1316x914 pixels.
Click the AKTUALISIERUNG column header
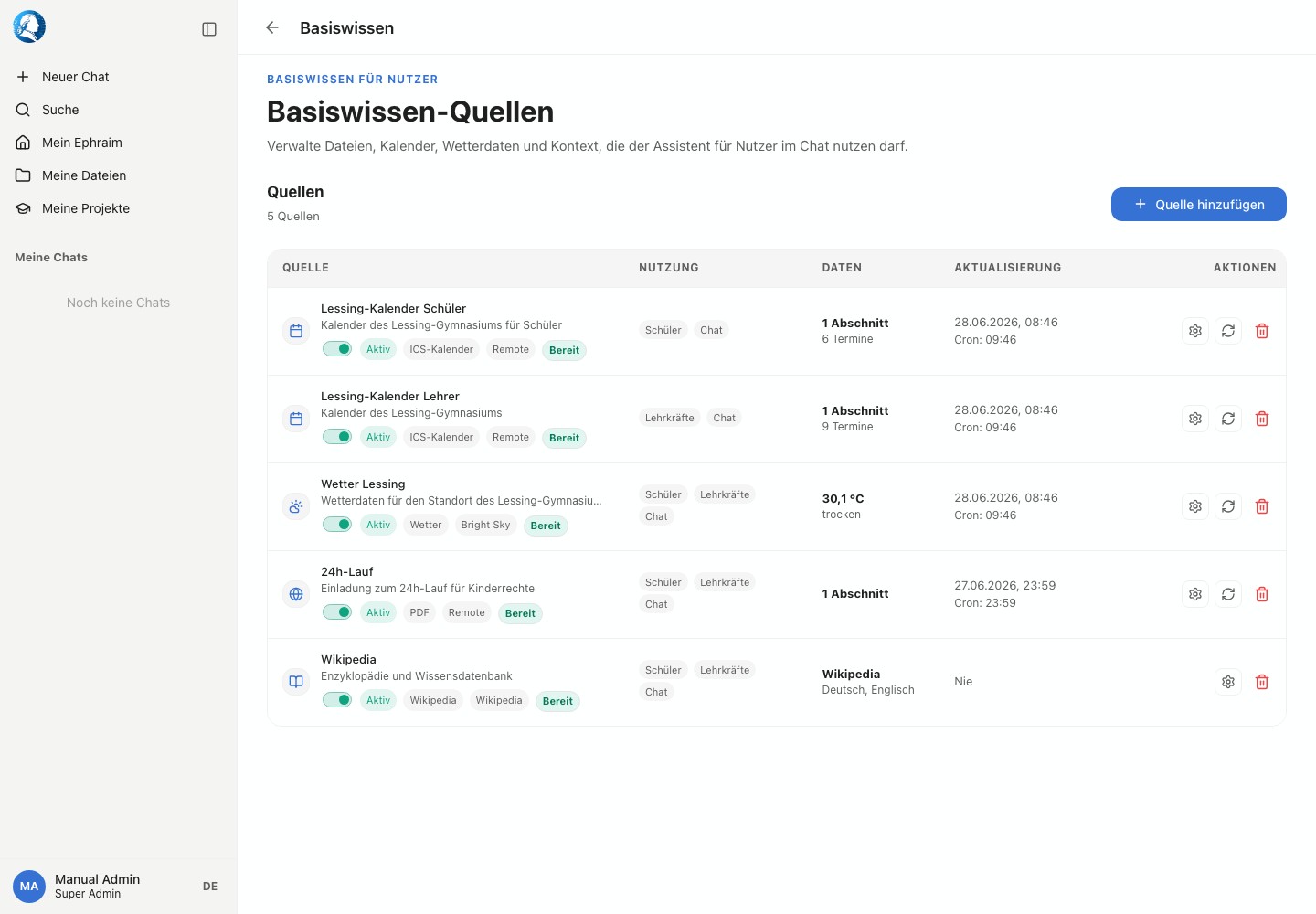tap(1008, 268)
